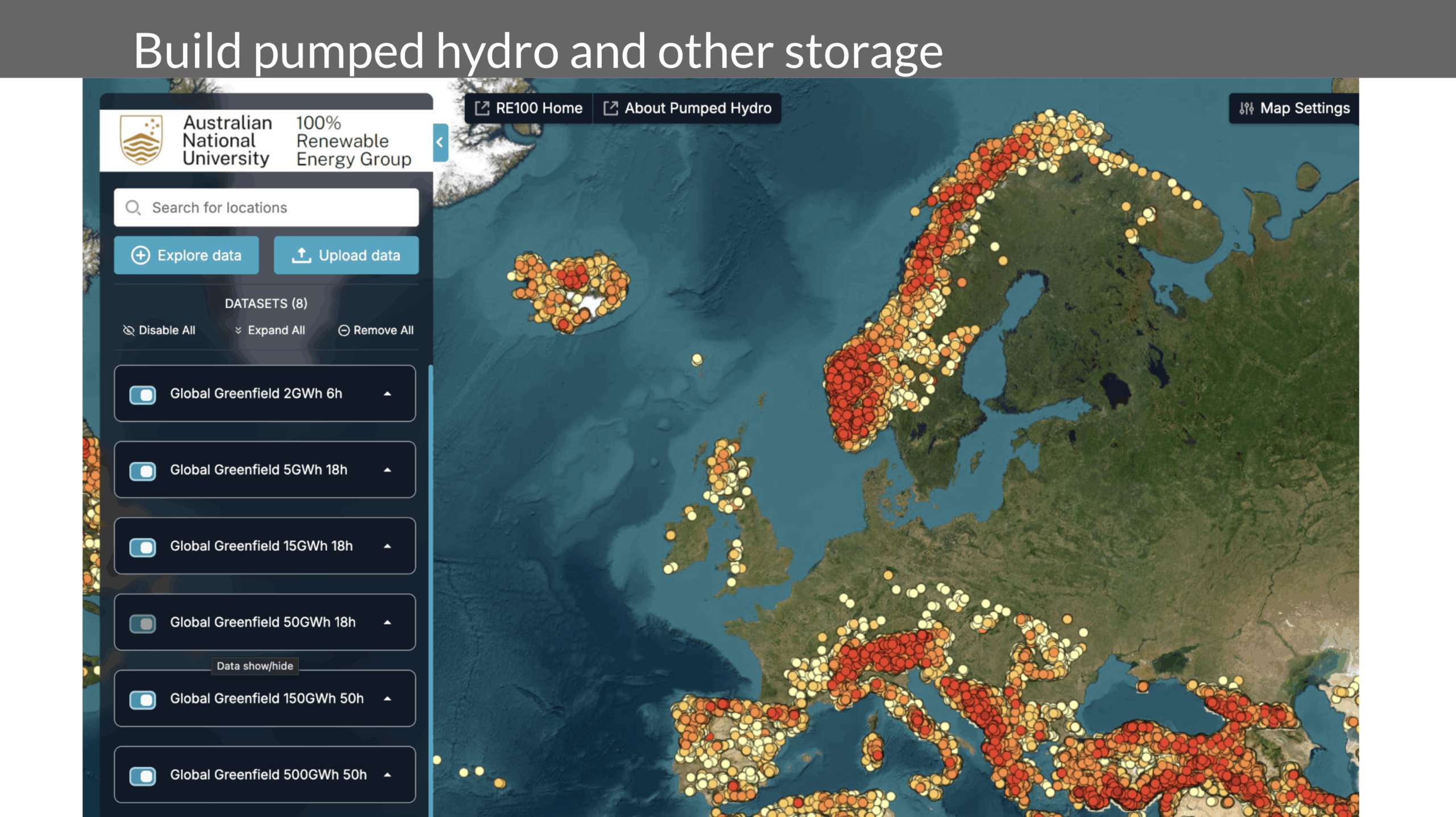Click the RE100 Home external-link icon
This screenshot has height=817, width=1456.
point(482,108)
